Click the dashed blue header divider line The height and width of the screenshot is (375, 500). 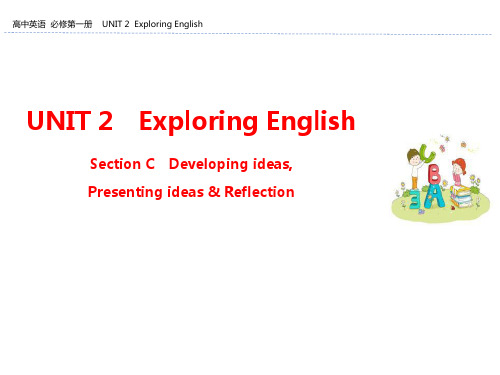(248, 34)
